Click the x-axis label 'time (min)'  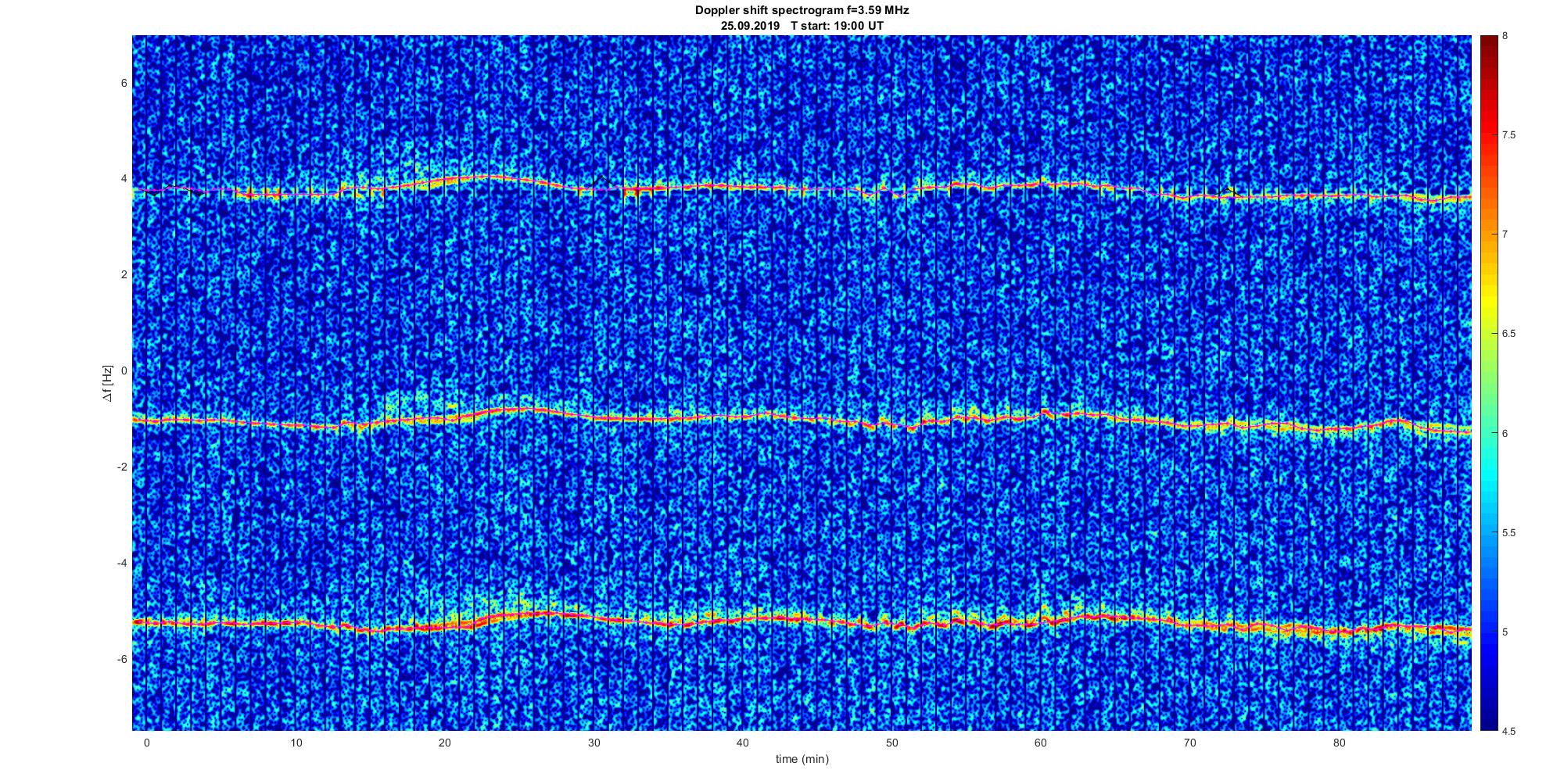point(802,759)
